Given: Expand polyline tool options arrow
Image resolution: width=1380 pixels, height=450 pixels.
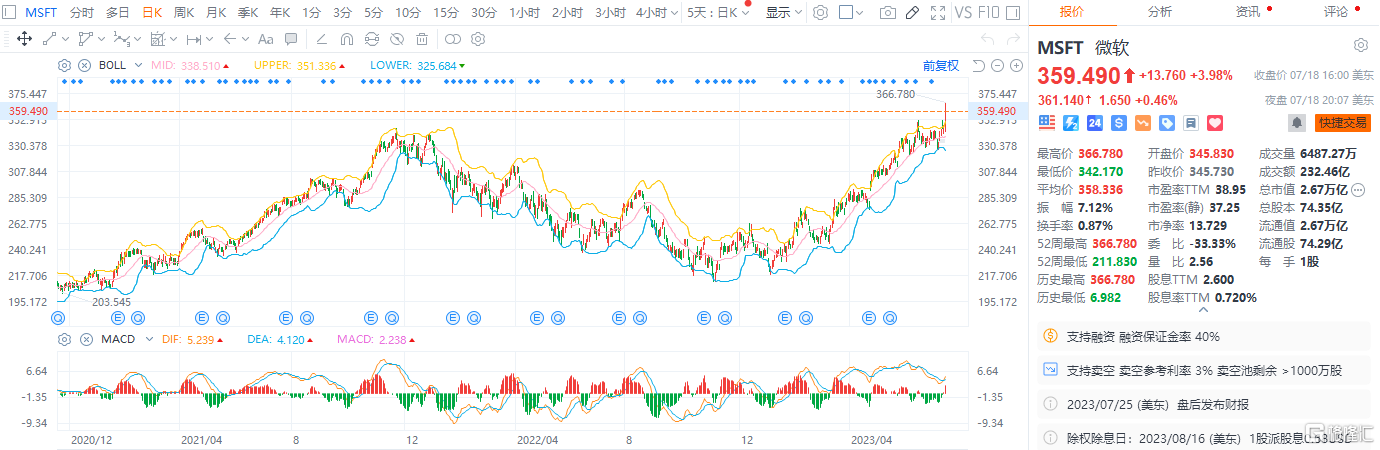Looking at the screenshot, I should pyautogui.click(x=101, y=39).
